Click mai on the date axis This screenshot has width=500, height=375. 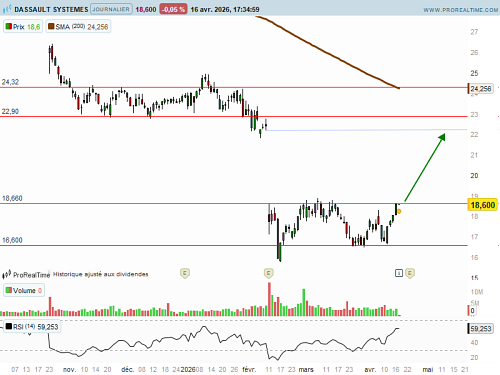[x=428, y=369]
